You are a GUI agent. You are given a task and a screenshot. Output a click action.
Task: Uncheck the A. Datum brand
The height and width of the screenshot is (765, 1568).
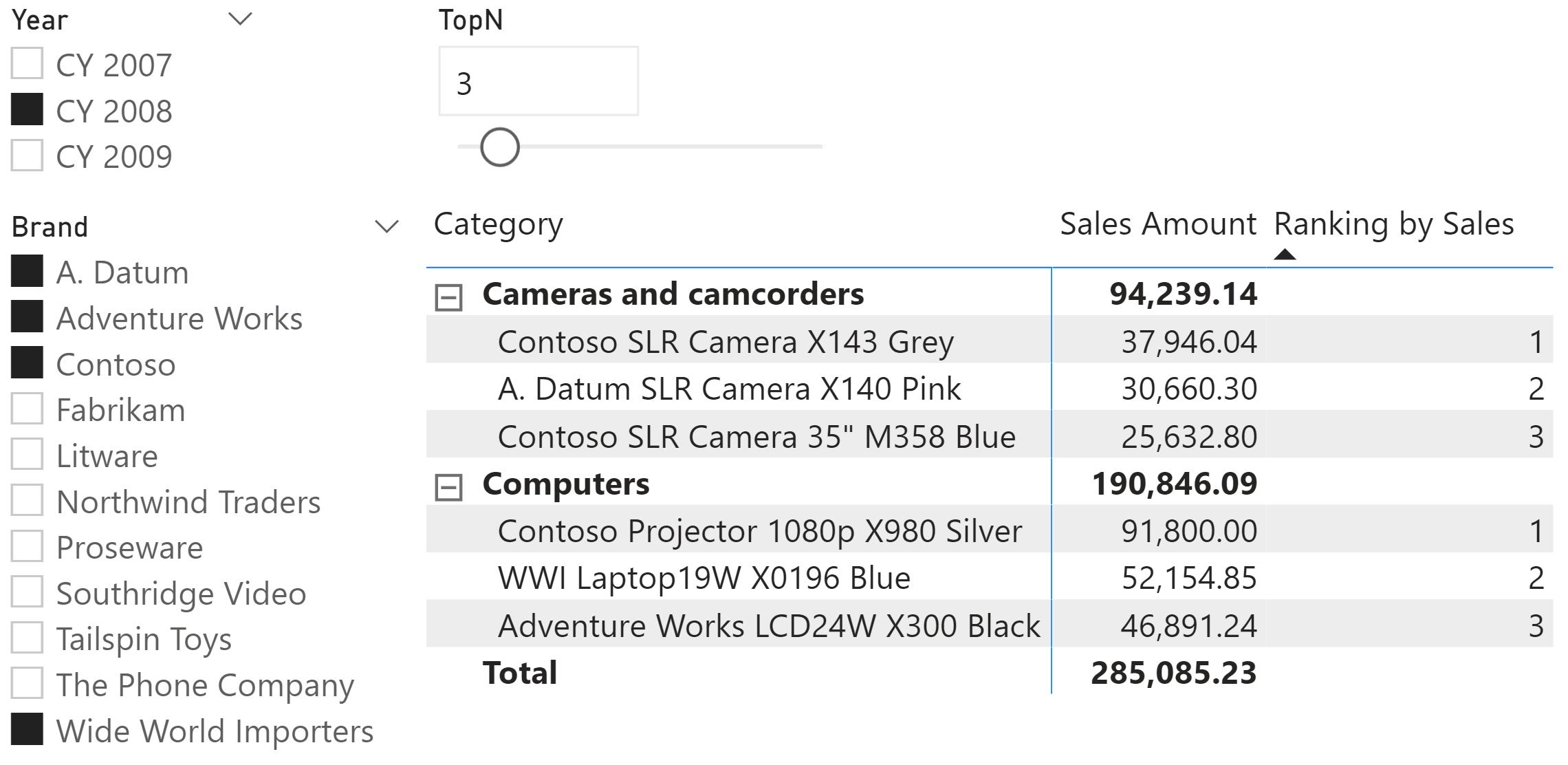(28, 271)
